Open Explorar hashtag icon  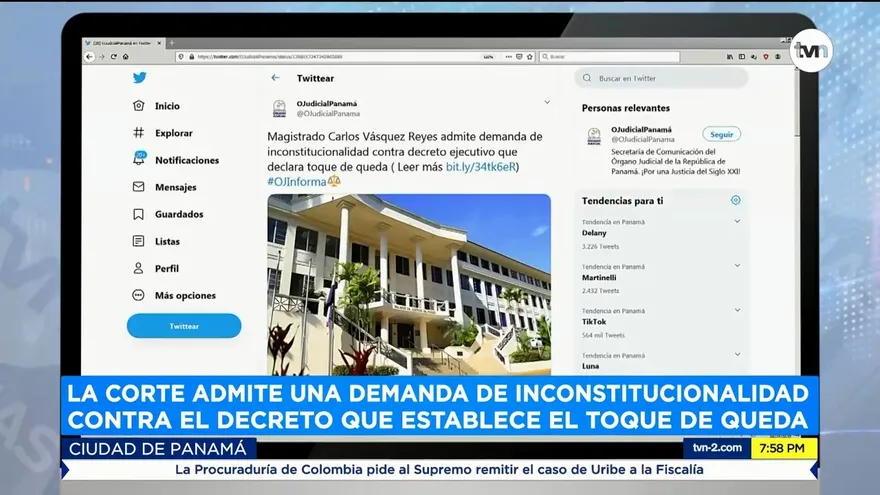pyautogui.click(x=139, y=132)
